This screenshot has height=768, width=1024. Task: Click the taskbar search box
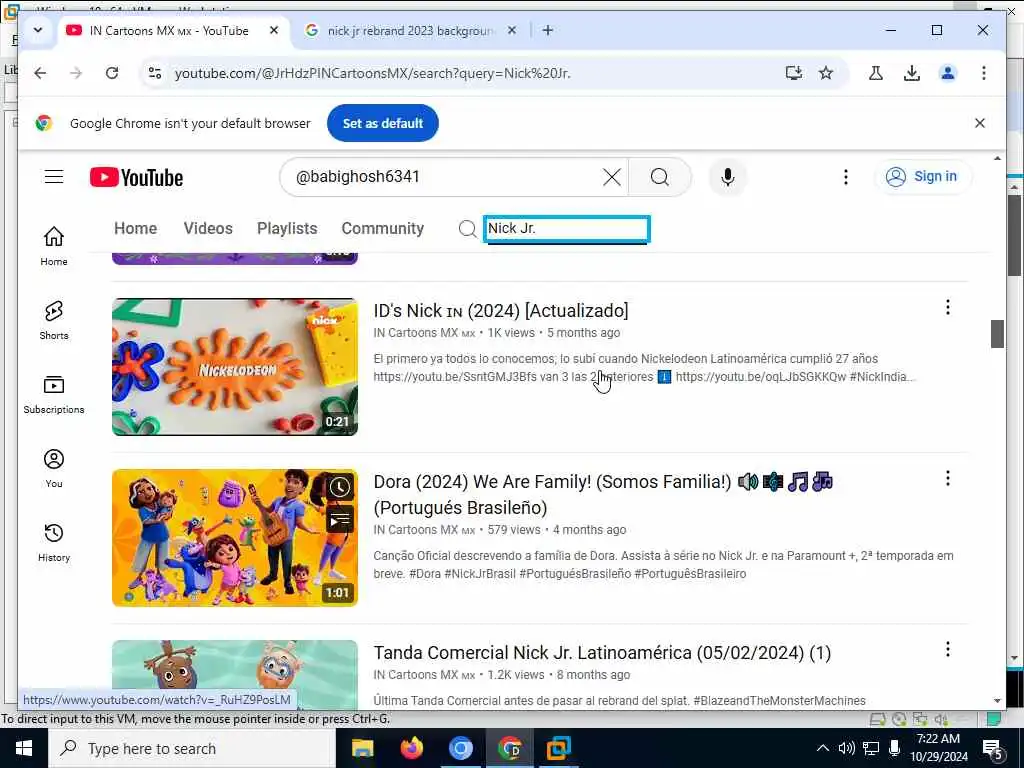point(191,748)
